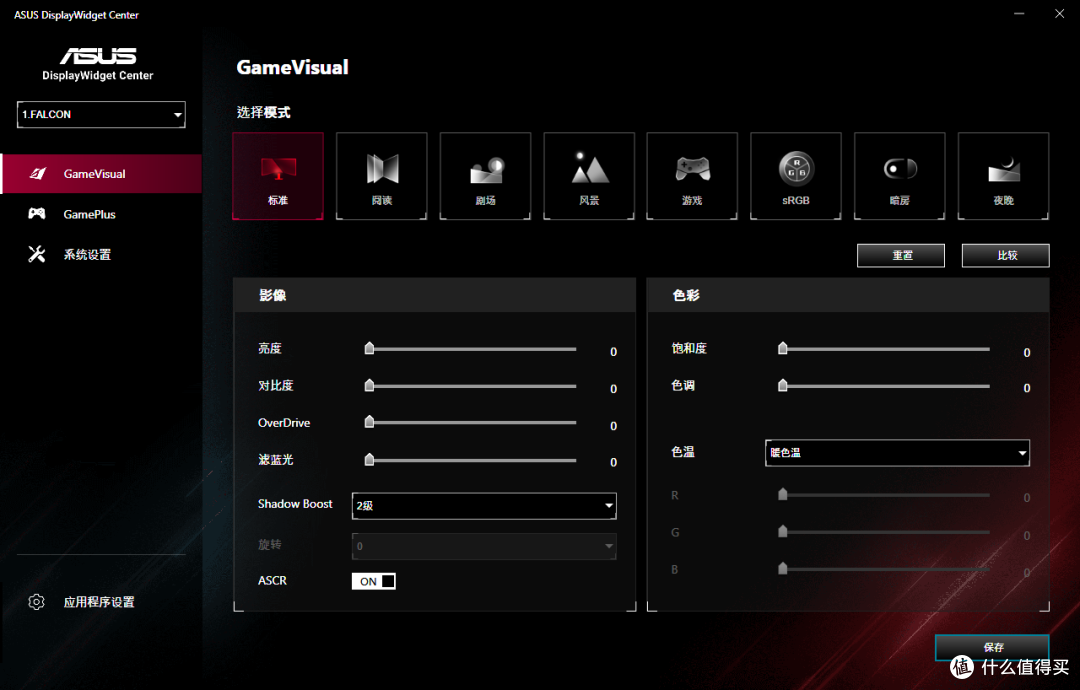Click the 选择模式 label
Viewport: 1080px width, 690px height.
tap(263, 112)
